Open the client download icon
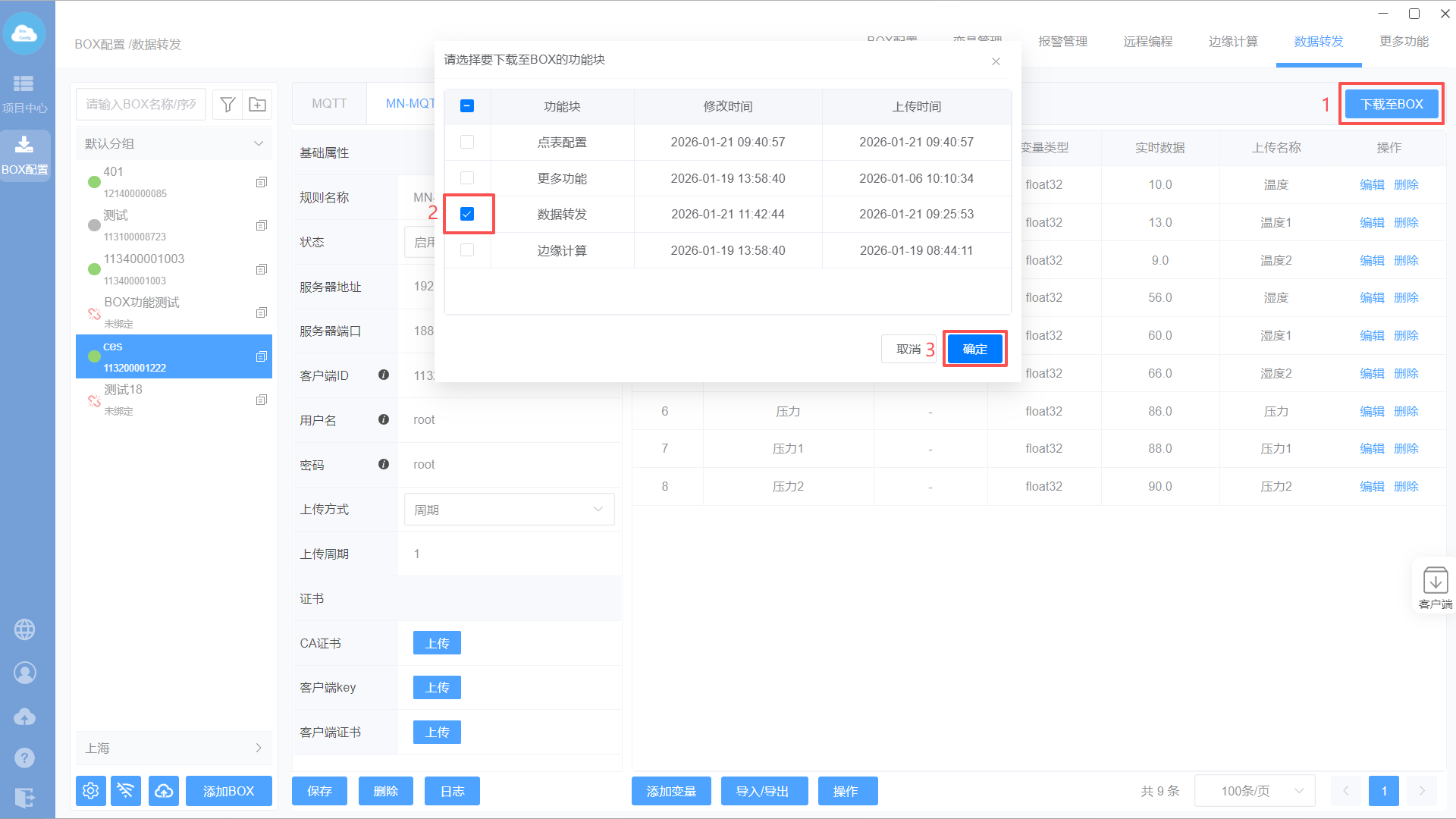 click(1435, 582)
